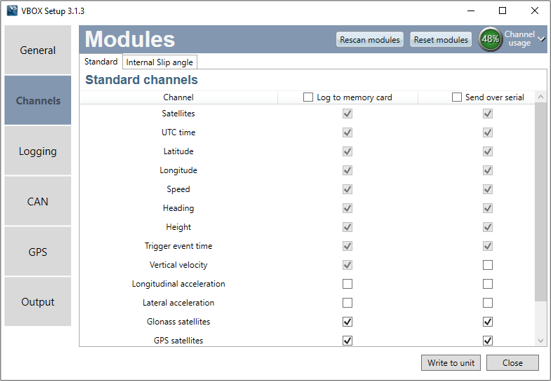Select the Longitudinal acceleration channel name

click(178, 284)
